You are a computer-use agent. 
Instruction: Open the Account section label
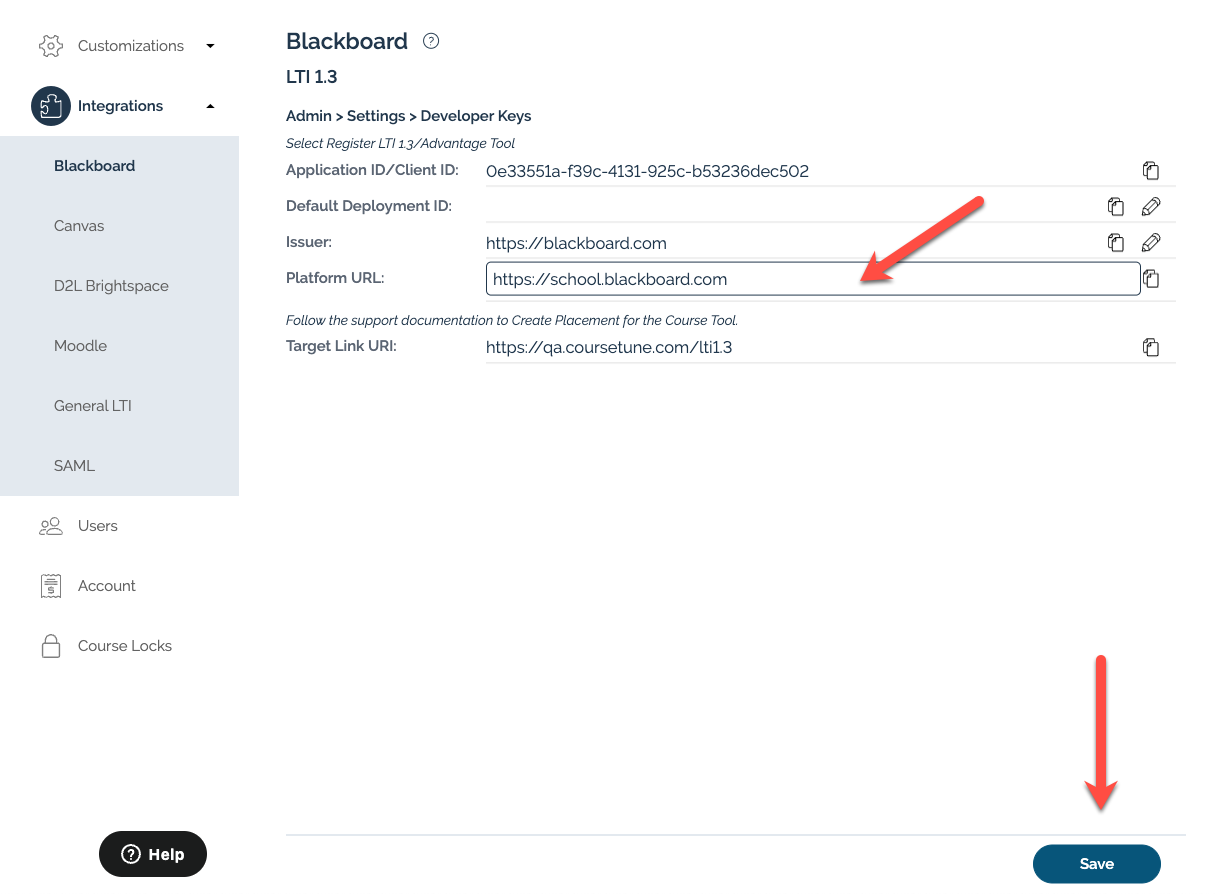tap(107, 586)
